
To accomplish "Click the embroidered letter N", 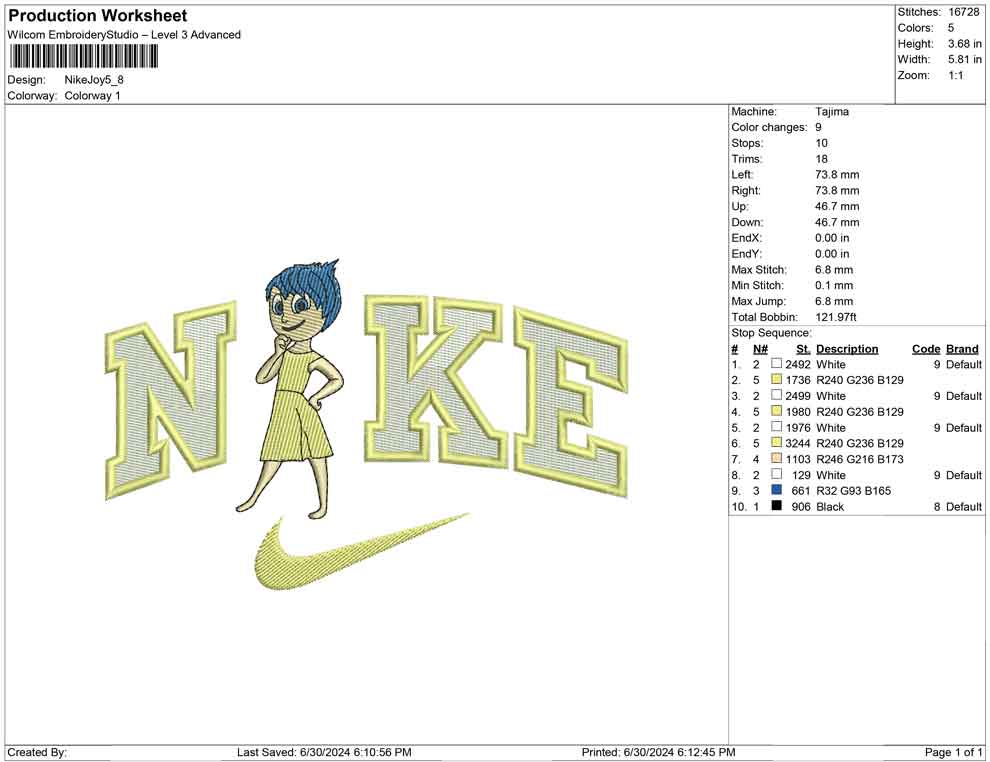I will point(170,399).
